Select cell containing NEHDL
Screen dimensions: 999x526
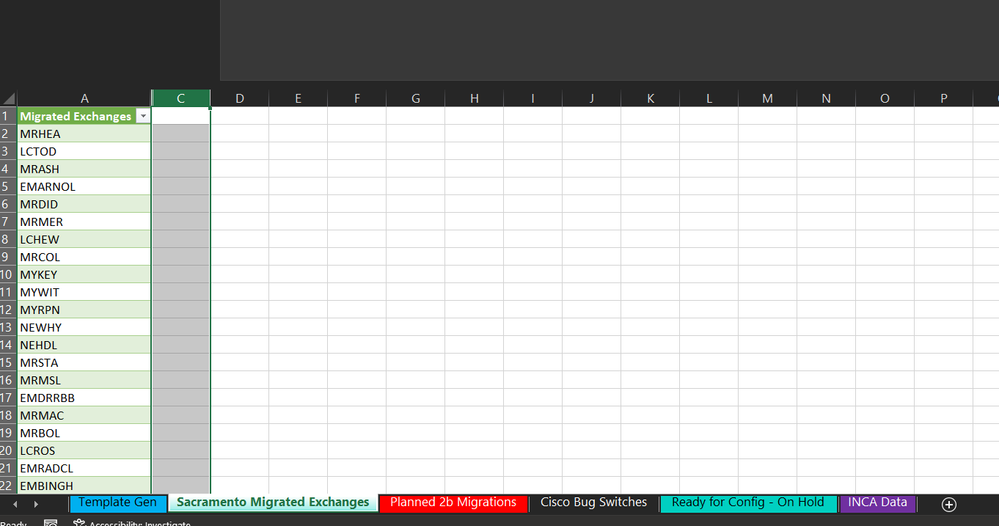pos(84,345)
